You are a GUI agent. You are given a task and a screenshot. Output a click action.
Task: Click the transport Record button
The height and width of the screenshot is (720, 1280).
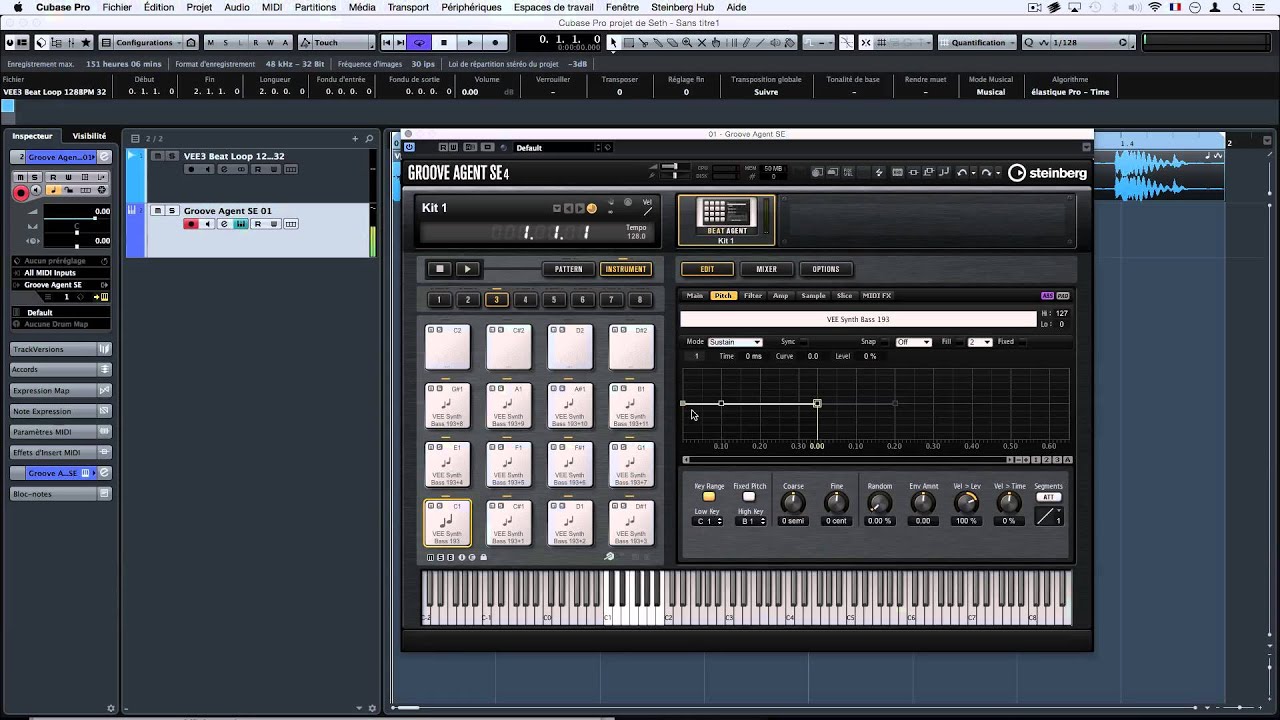click(495, 42)
